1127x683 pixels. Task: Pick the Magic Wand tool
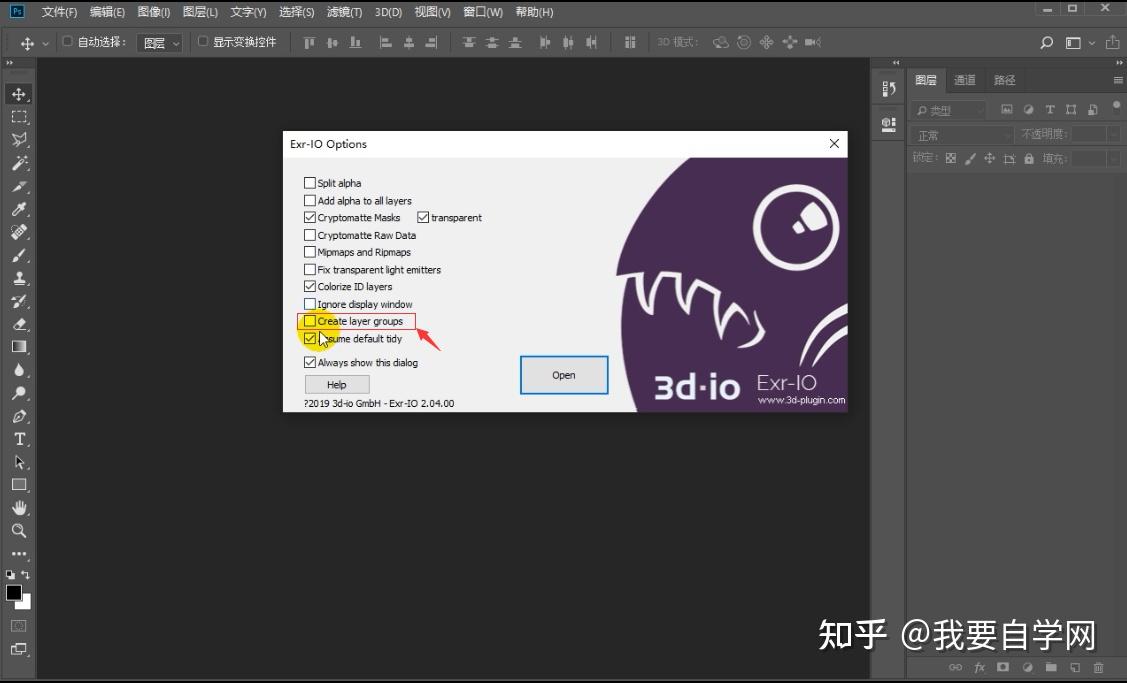click(19, 163)
